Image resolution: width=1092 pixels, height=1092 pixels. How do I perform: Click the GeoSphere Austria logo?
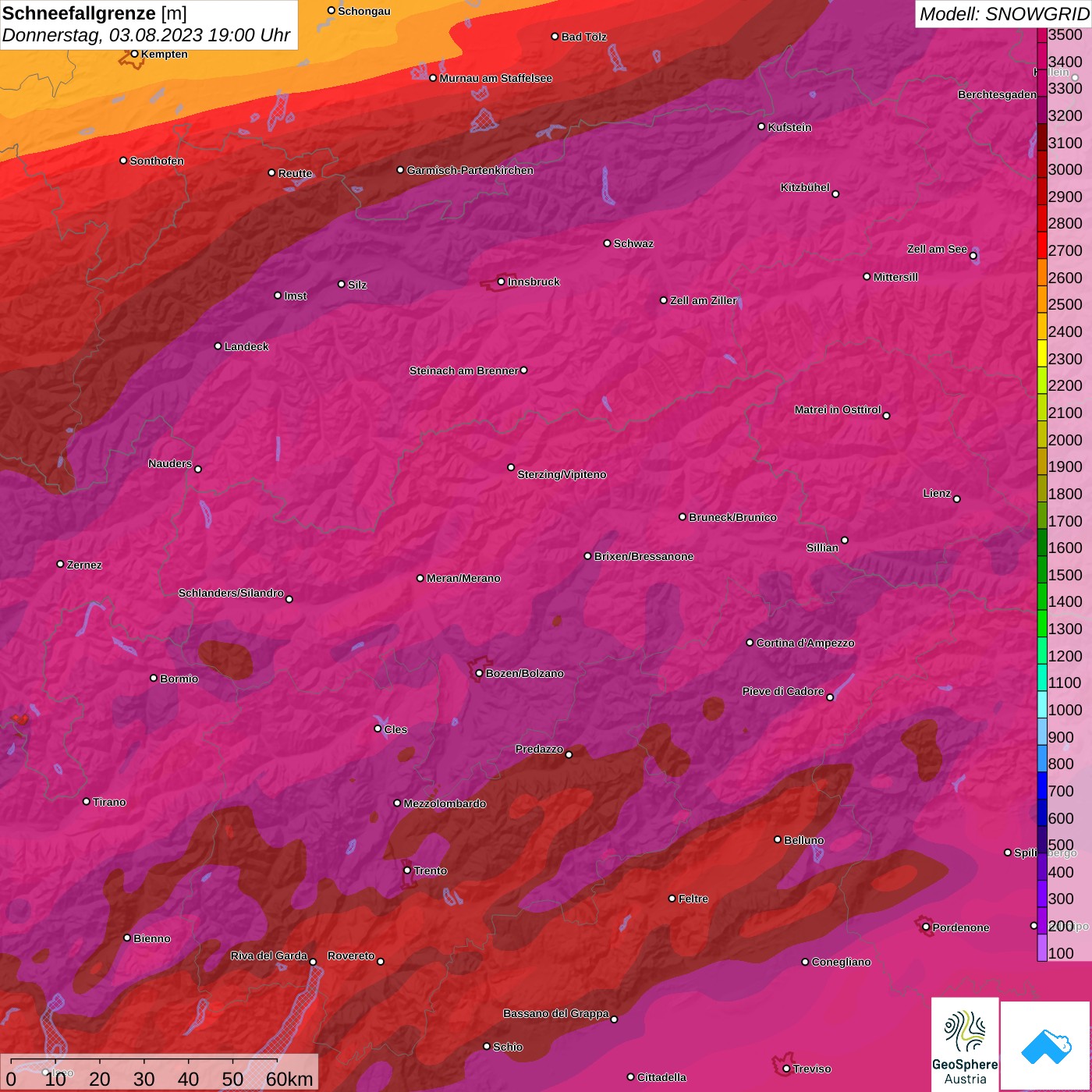(965, 1046)
